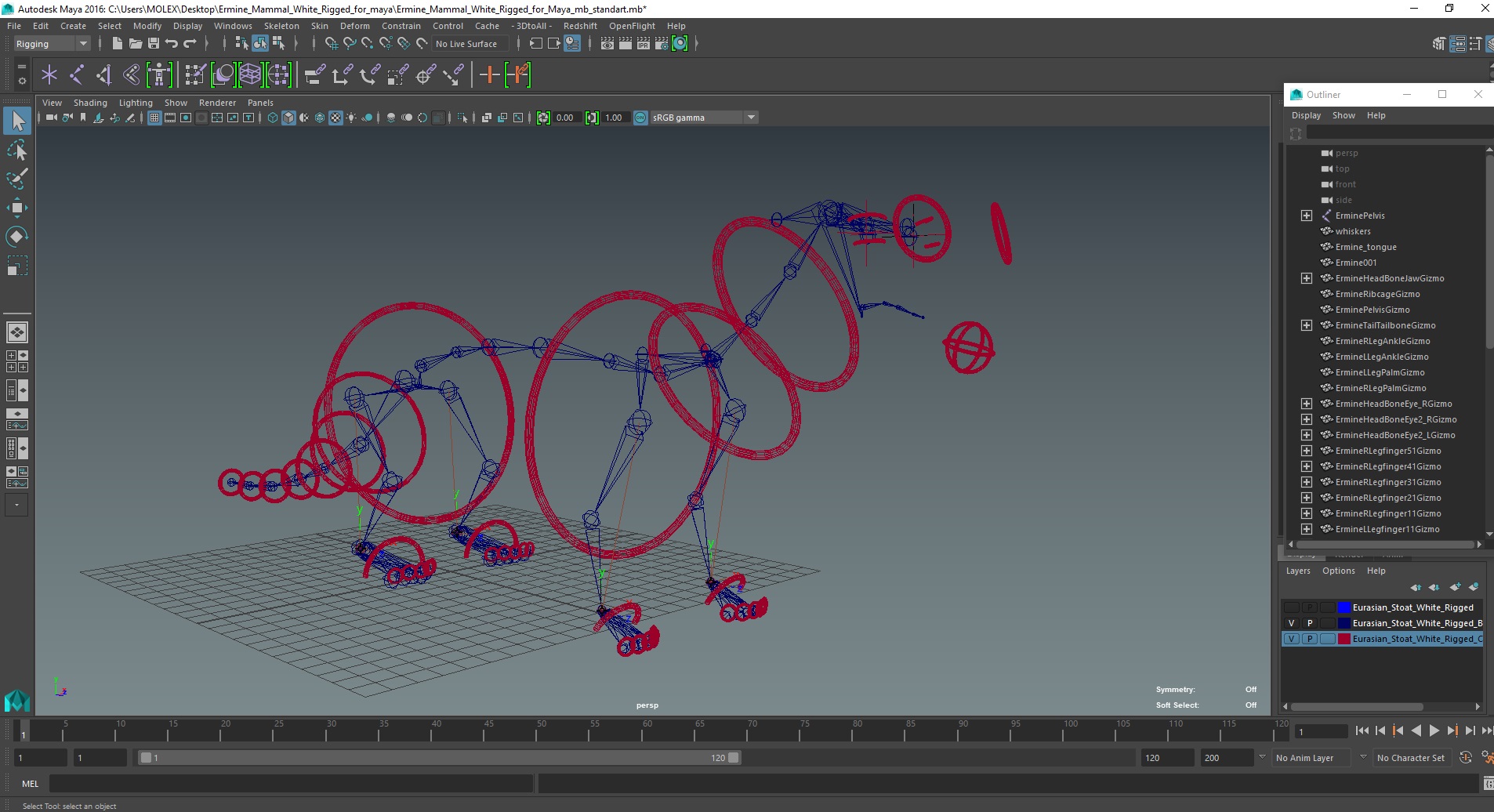This screenshot has height=812, width=1494.
Task: Expand the ErminePelvis outliner node
Action: [1306, 216]
